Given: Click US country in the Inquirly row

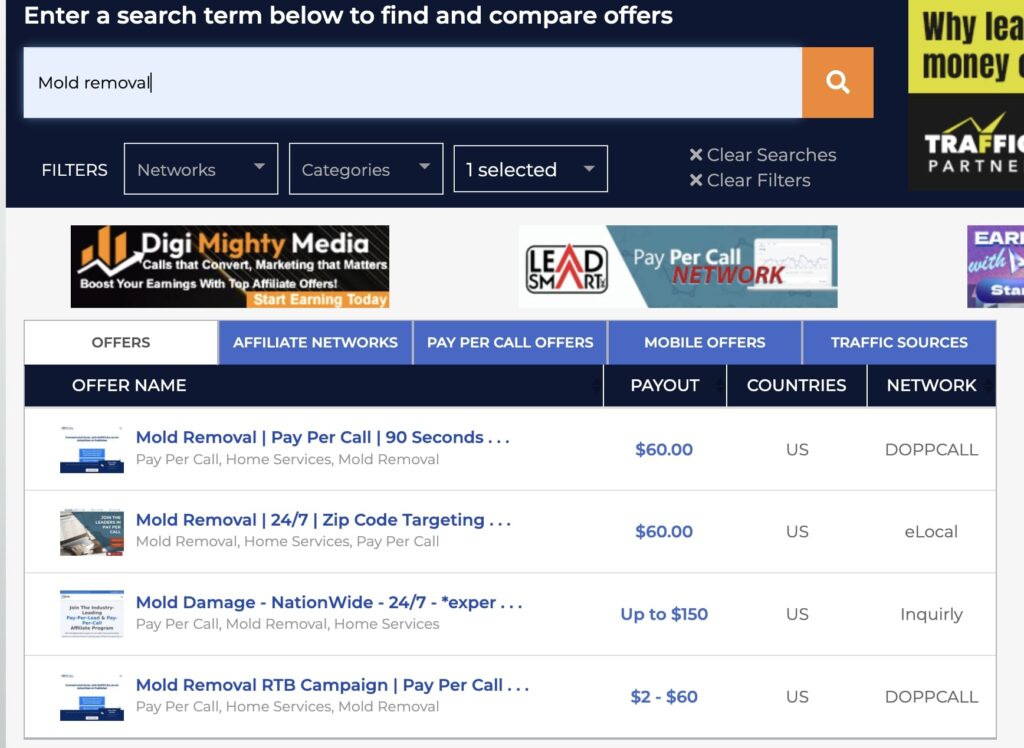Looking at the screenshot, I should point(797,614).
